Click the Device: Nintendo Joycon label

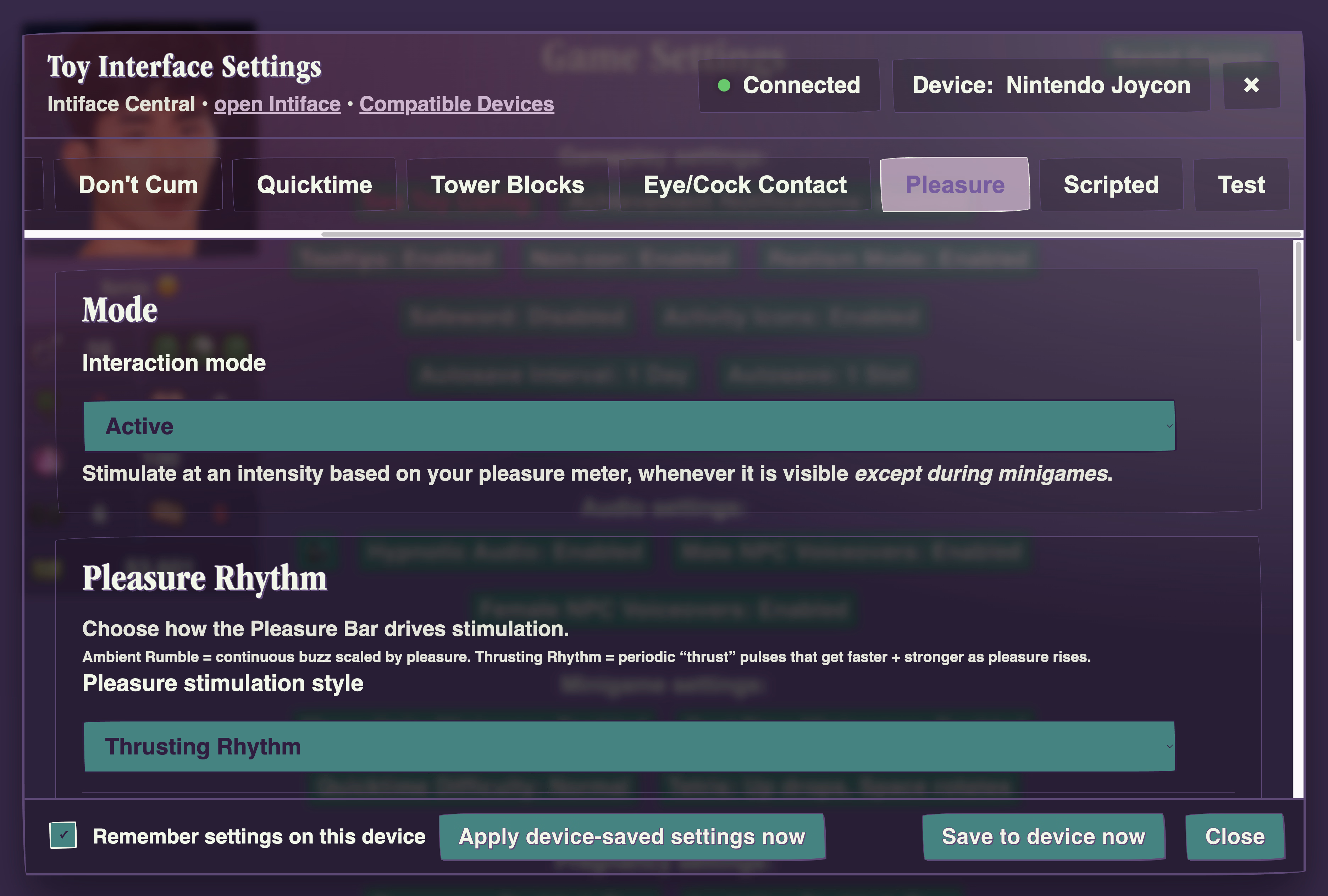[x=1051, y=85]
